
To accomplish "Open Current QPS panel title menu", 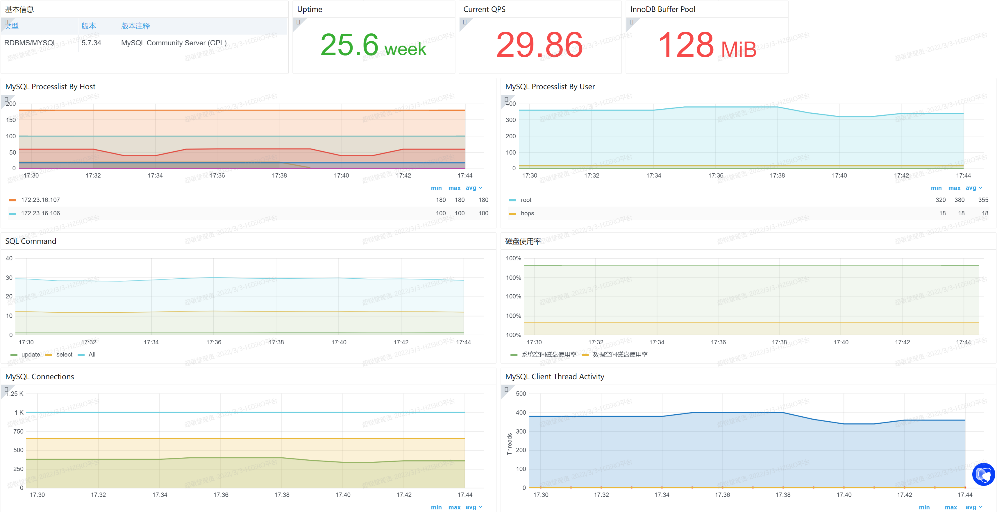I will [483, 9].
